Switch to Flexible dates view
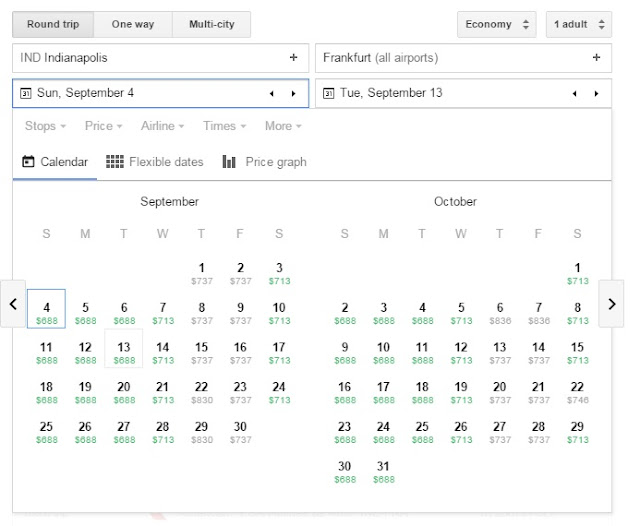 (x=154, y=162)
